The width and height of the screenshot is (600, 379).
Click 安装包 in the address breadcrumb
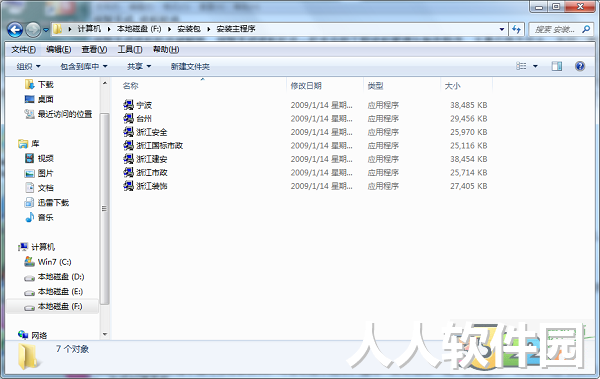189,29
